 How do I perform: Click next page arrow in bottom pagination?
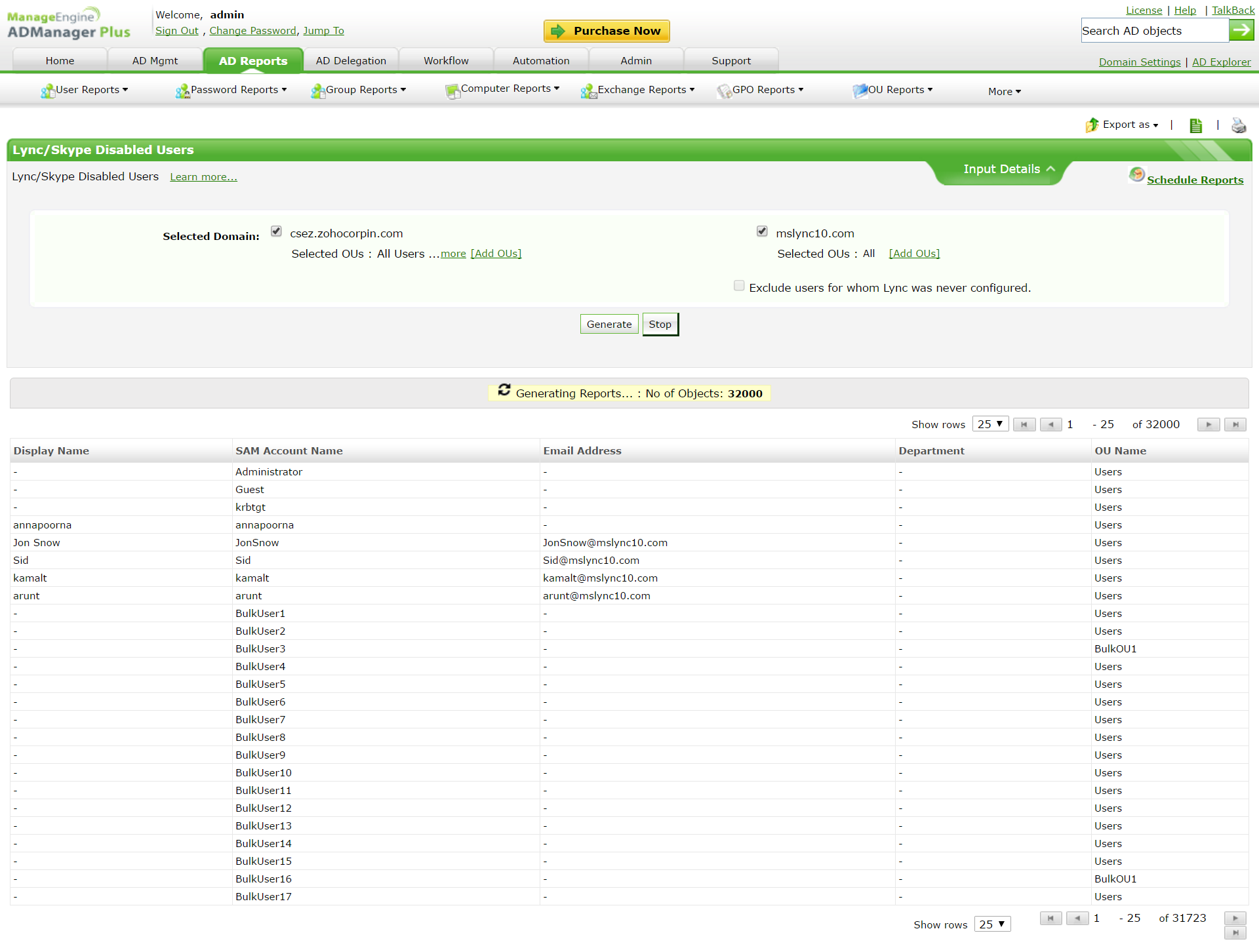(1235, 918)
